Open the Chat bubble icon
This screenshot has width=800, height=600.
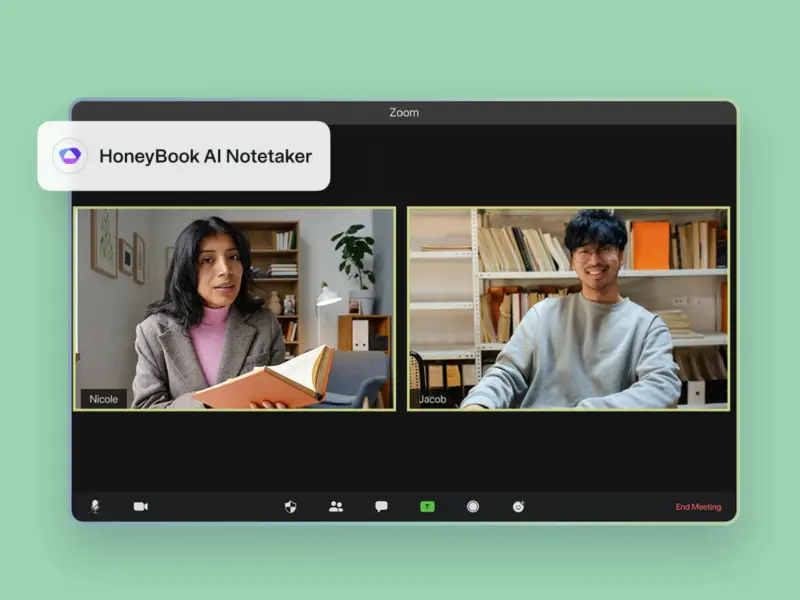point(381,506)
